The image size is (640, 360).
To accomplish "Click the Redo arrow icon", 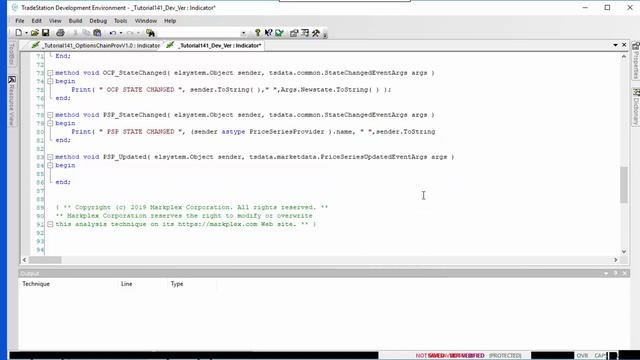I will tap(130, 33).
